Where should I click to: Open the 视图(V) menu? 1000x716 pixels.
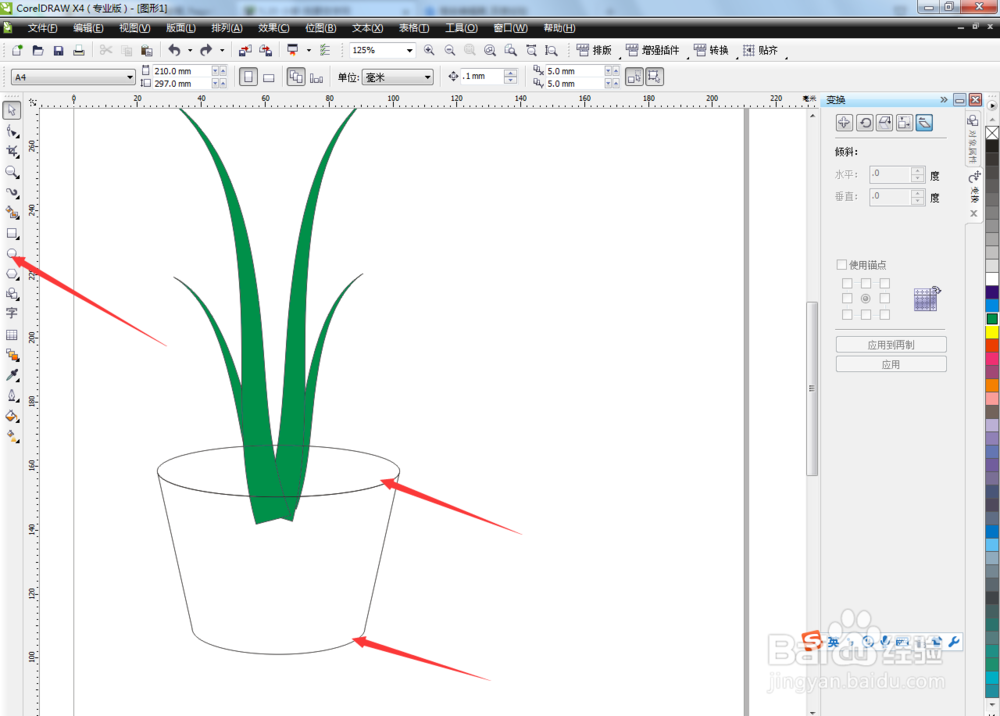(135, 28)
